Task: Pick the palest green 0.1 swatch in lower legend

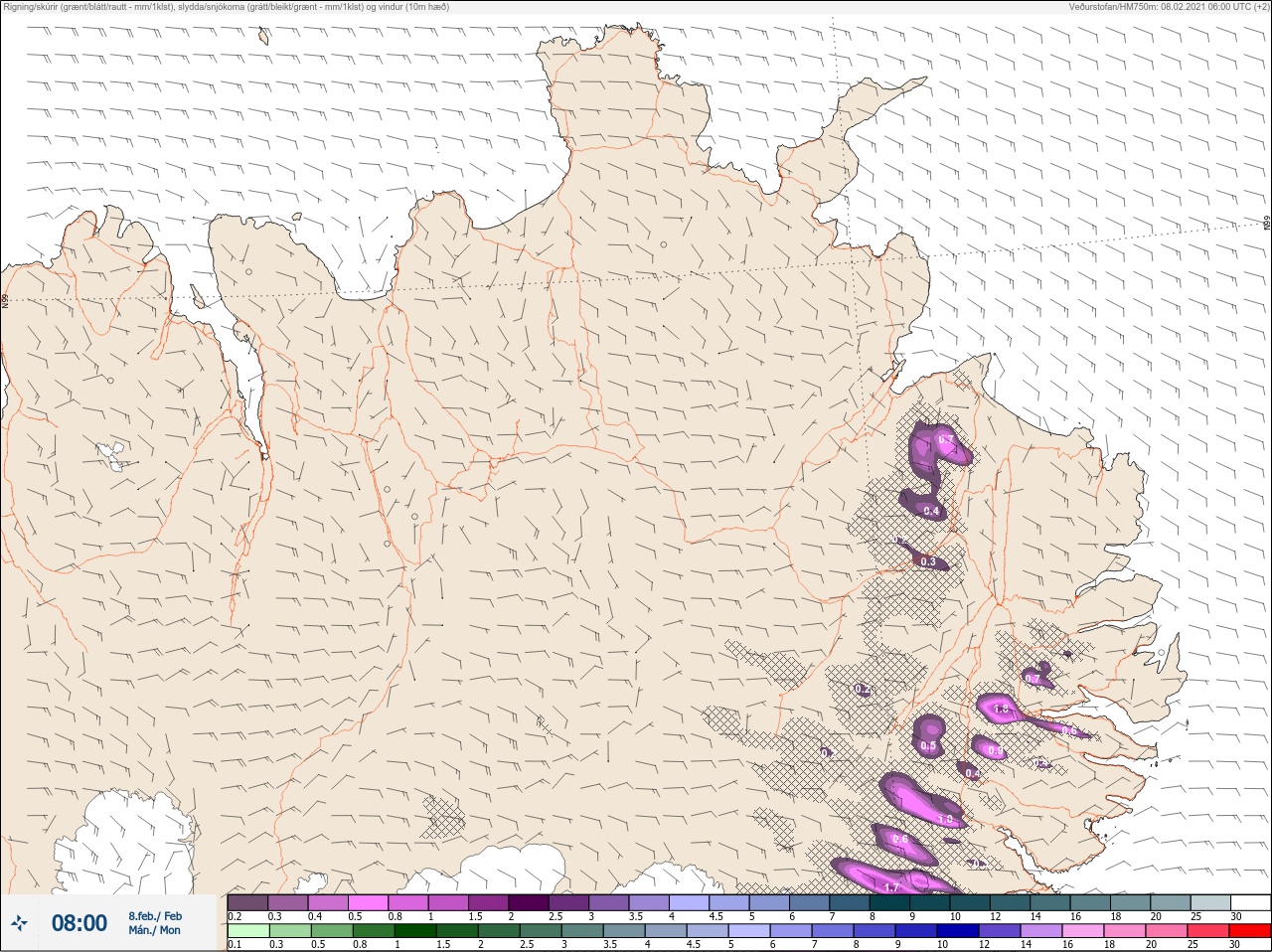Action: tap(247, 931)
